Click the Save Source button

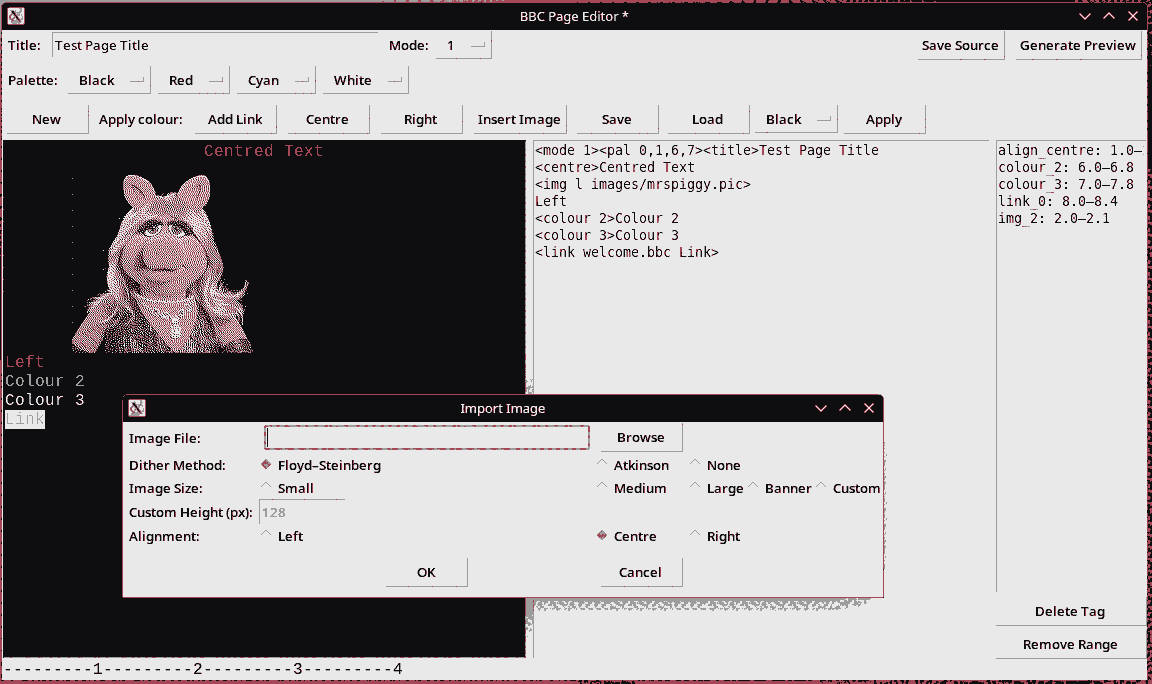point(960,45)
